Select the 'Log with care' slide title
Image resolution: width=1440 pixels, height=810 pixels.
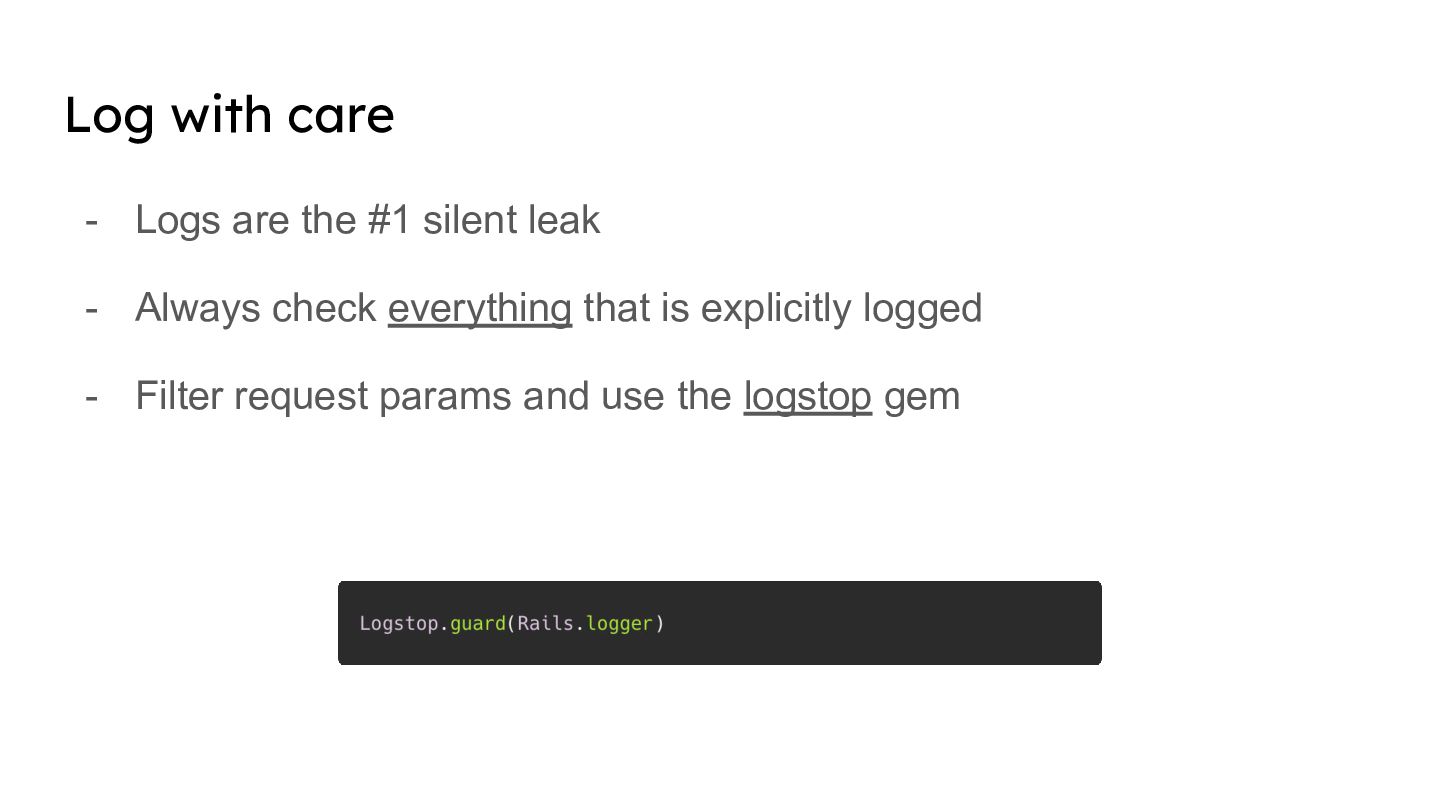pyautogui.click(x=229, y=115)
